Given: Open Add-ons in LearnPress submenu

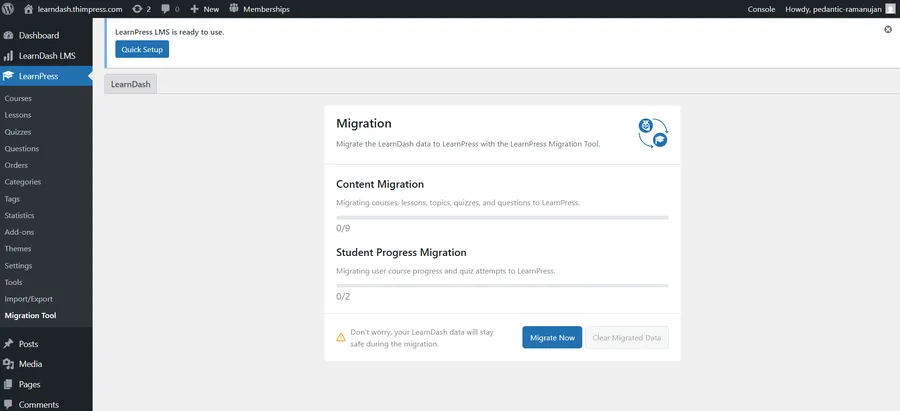Looking at the screenshot, I should pyautogui.click(x=20, y=232).
